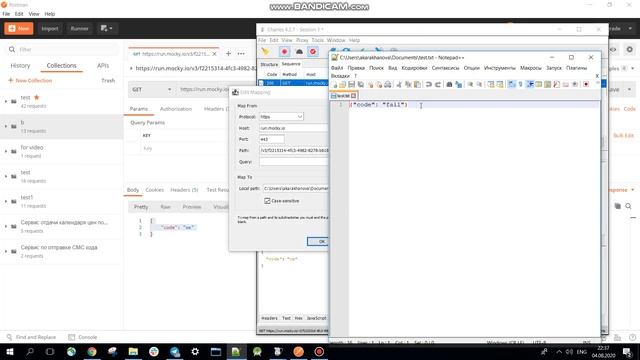Click the Trash link in Postman sidebar

click(108, 80)
